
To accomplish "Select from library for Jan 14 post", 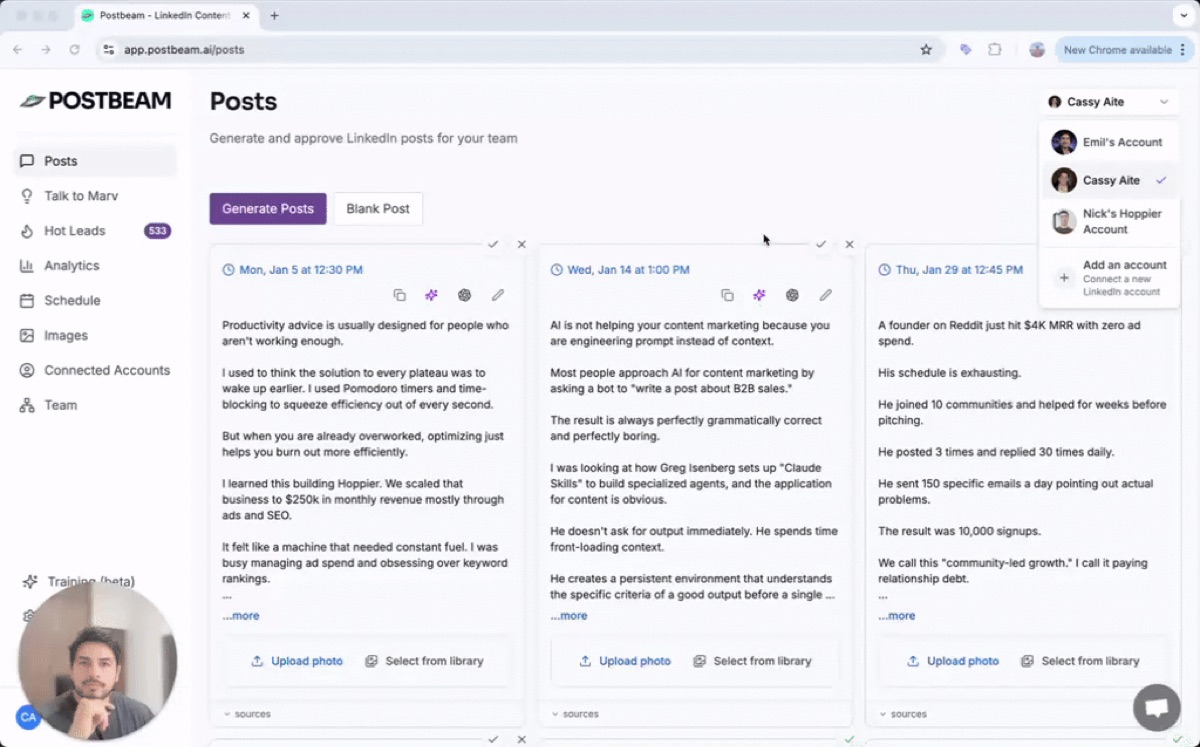I will pyautogui.click(x=752, y=661).
